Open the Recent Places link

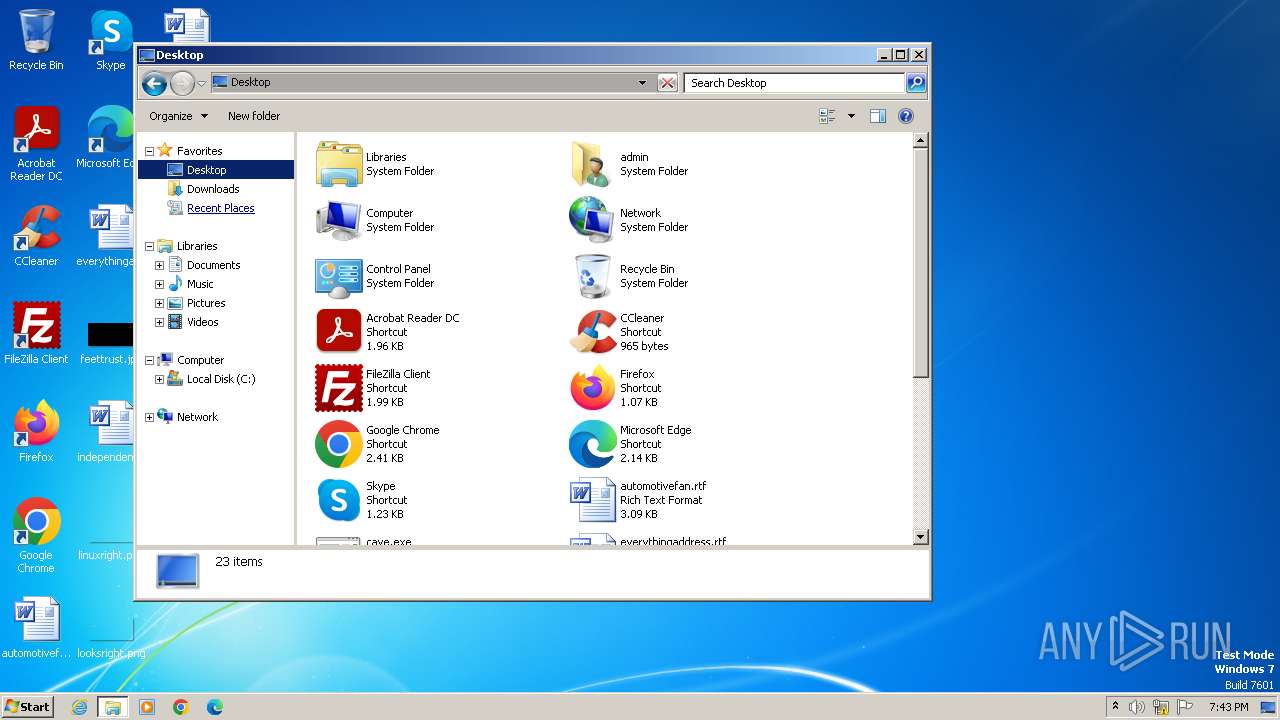click(x=221, y=208)
